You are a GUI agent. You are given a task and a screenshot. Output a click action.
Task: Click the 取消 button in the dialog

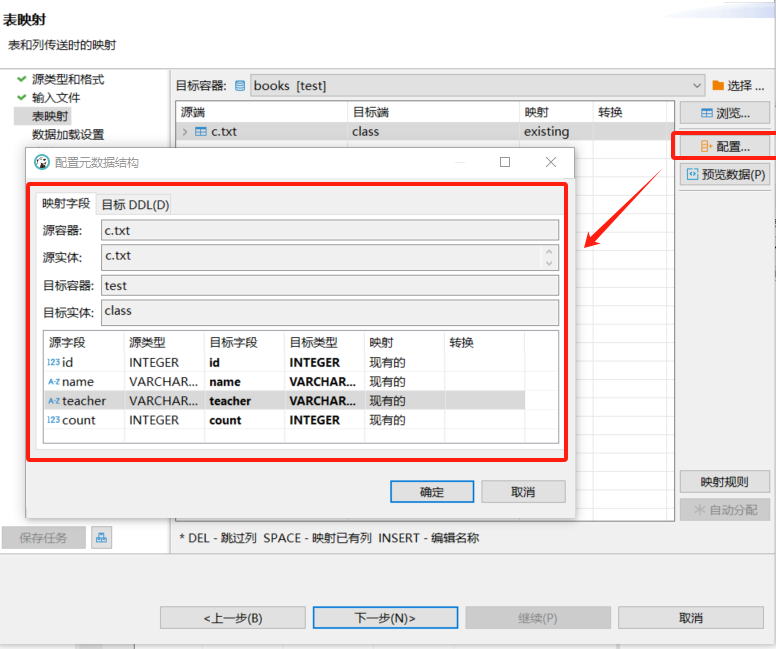click(523, 492)
